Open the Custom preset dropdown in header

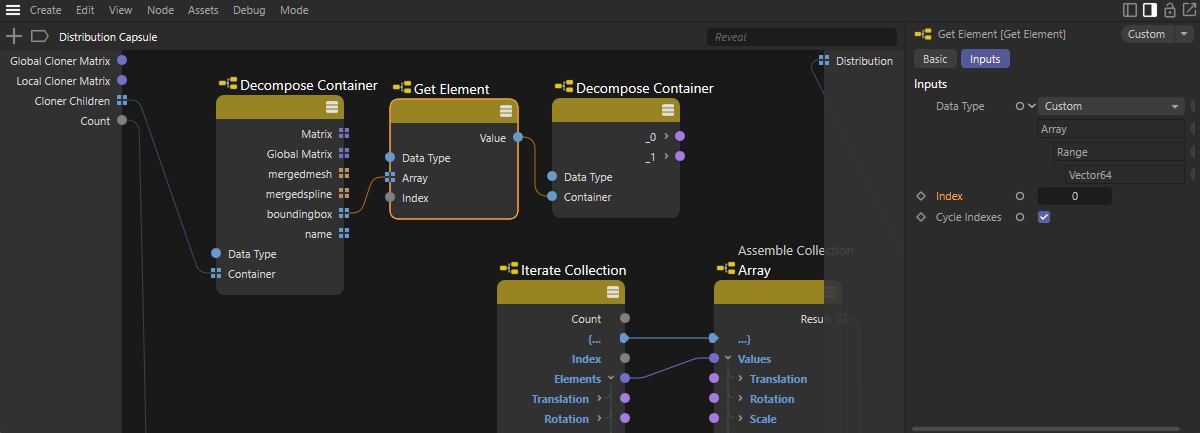tap(1156, 34)
